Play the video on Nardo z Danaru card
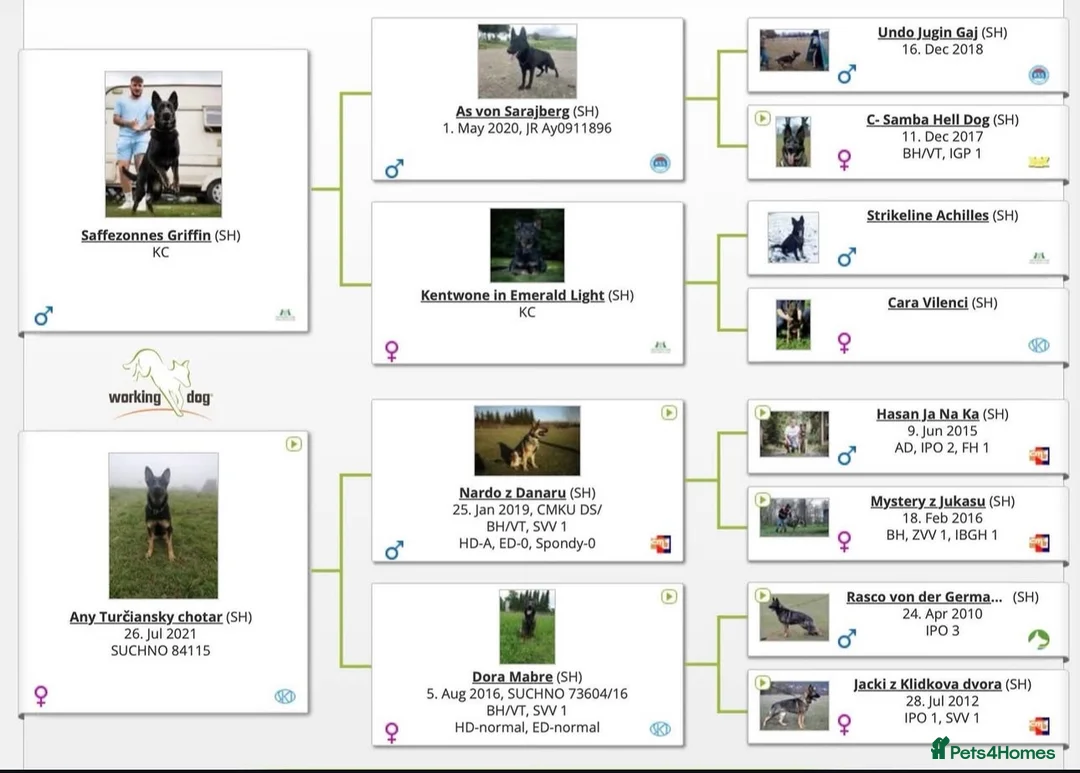 pyautogui.click(x=668, y=411)
